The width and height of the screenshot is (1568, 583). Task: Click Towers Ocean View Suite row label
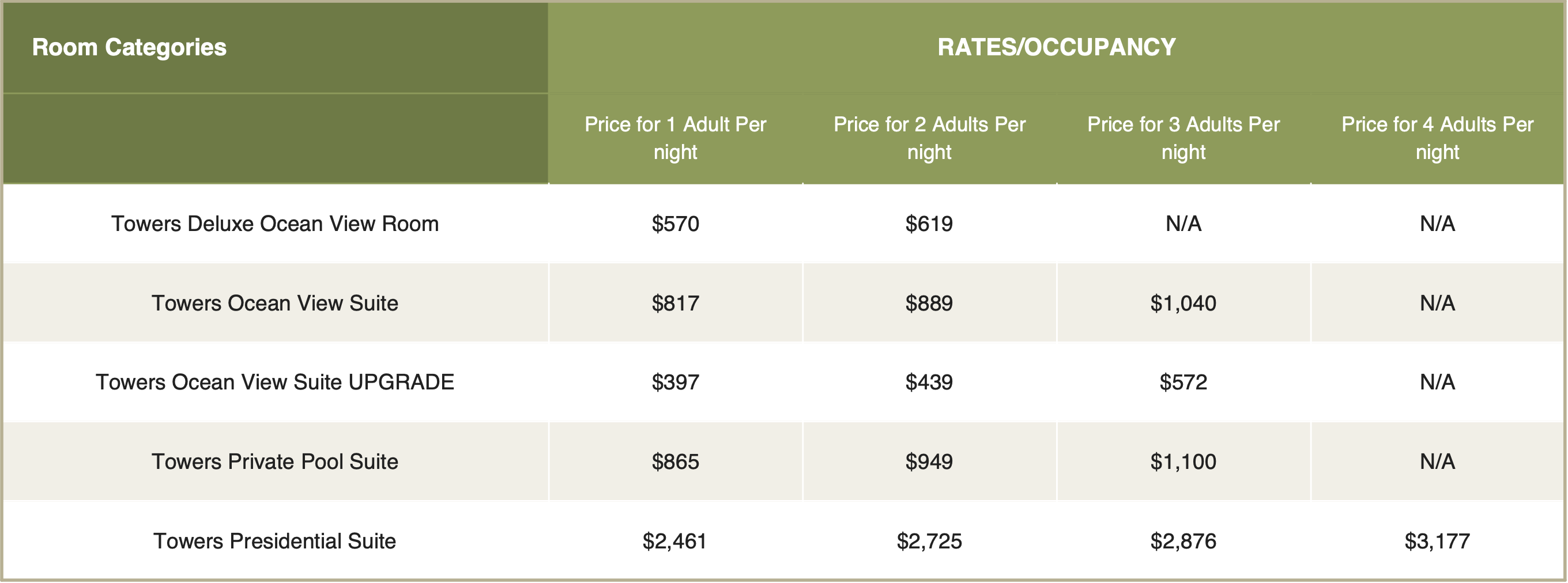point(275,303)
